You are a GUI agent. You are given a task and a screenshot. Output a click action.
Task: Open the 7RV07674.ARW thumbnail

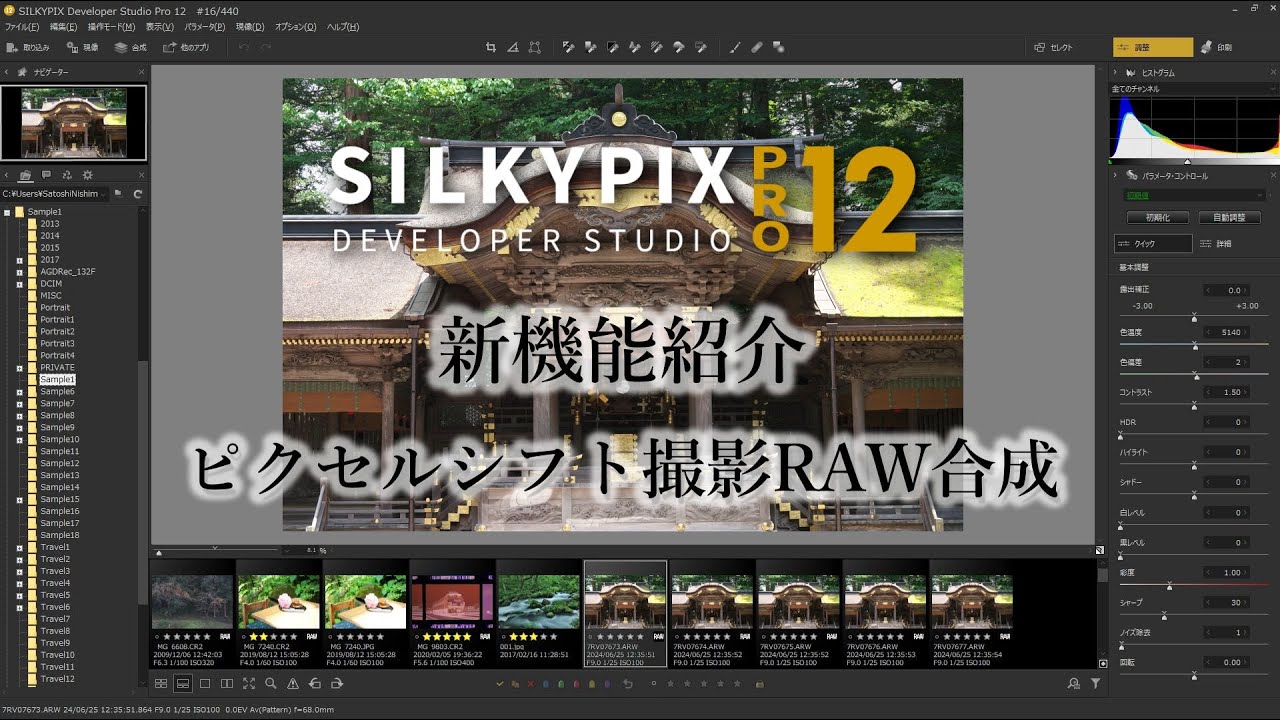click(x=712, y=614)
